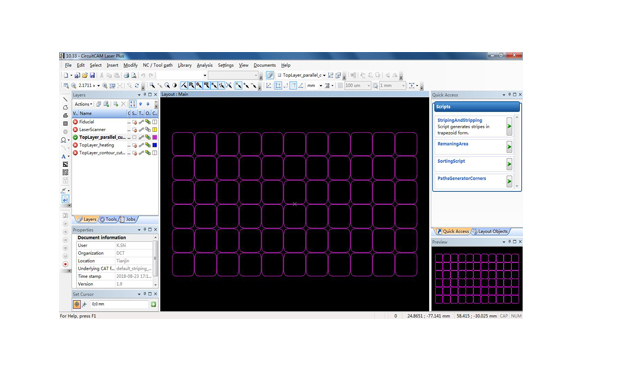Image resolution: width=640 pixels, height=370 pixels.
Task: Select the line drawing tool
Action: point(65,99)
